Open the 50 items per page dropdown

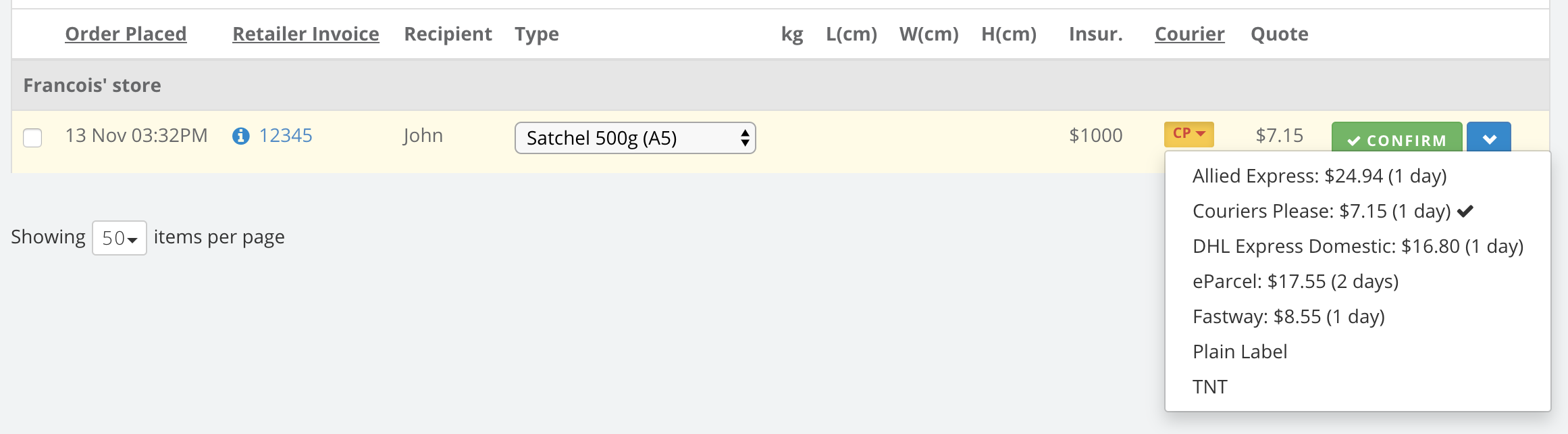pos(120,238)
